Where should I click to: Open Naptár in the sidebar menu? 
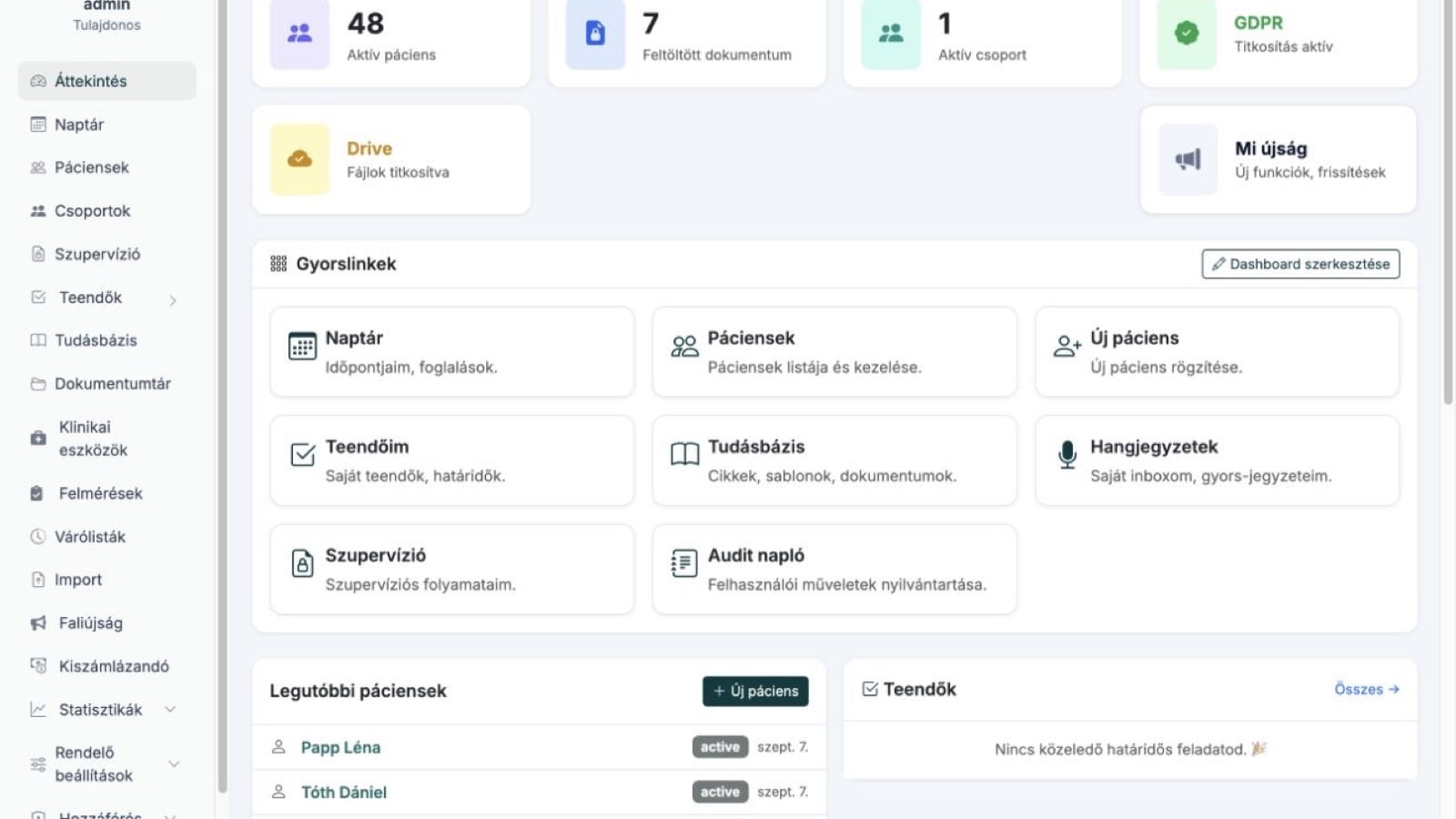pos(107,125)
